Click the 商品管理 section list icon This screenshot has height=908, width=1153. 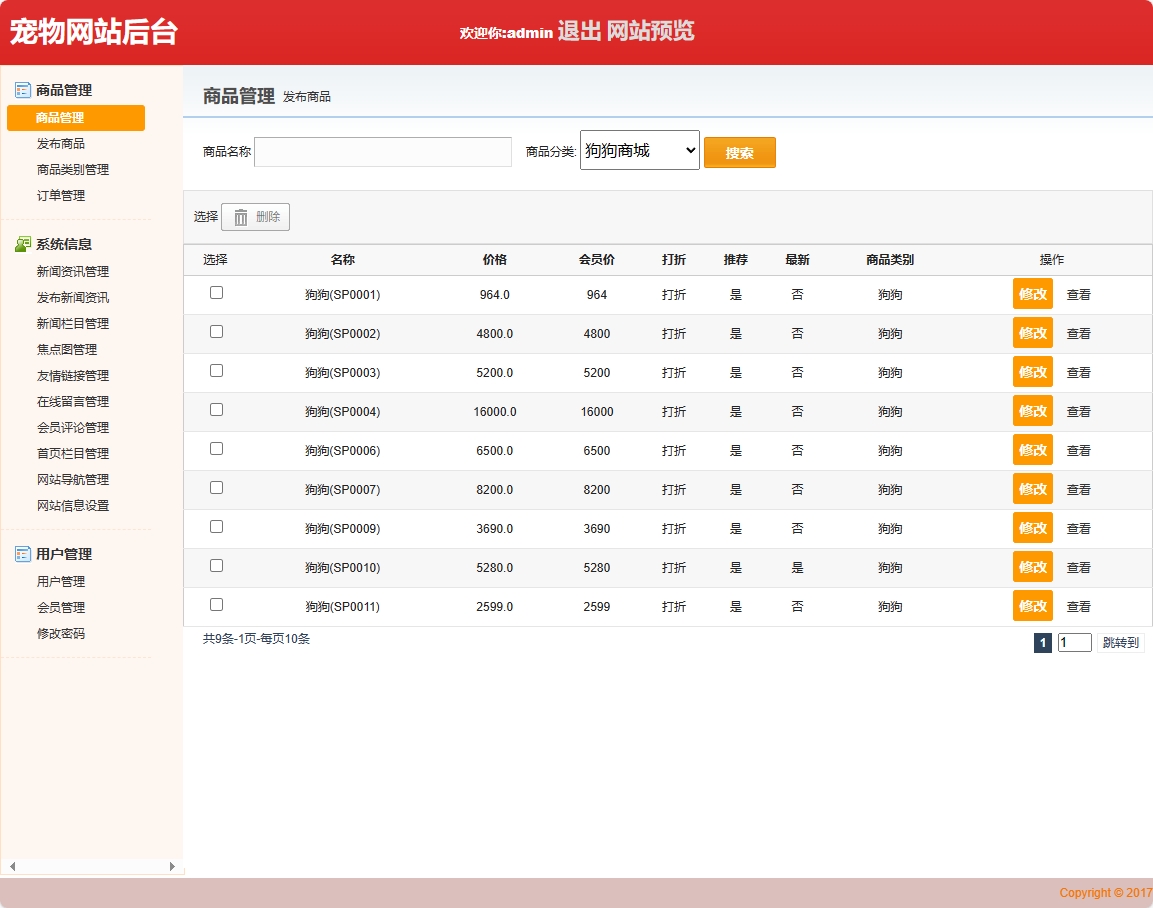click(x=23, y=90)
